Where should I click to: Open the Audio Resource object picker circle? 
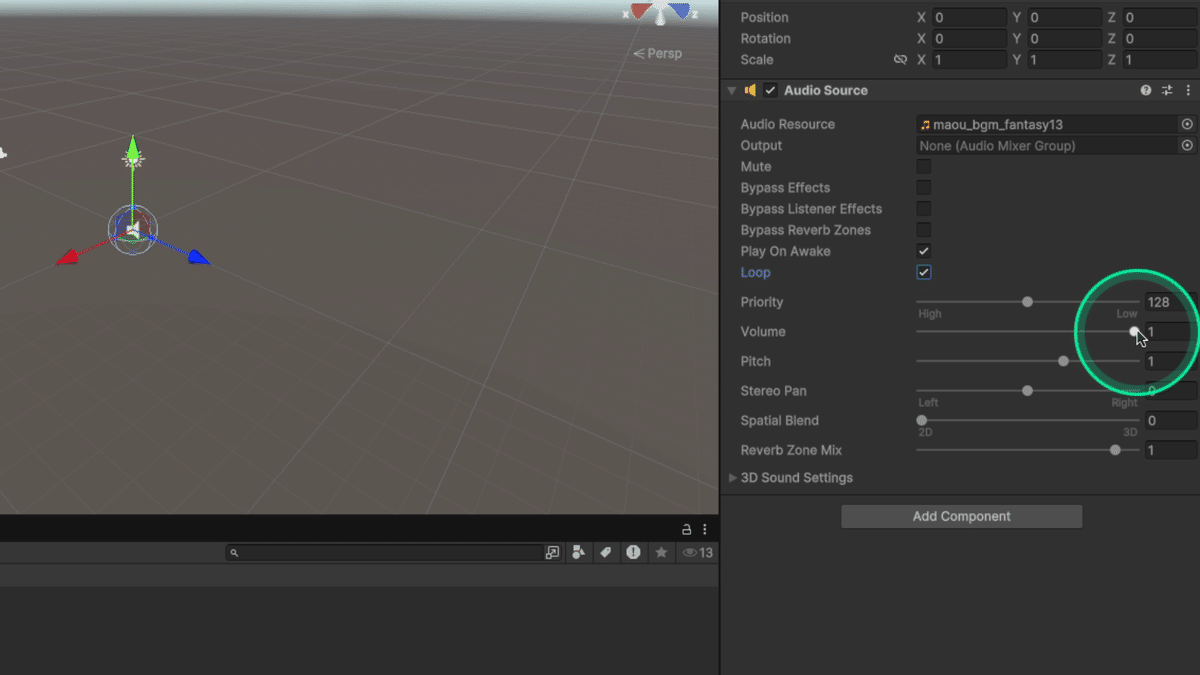click(1187, 124)
